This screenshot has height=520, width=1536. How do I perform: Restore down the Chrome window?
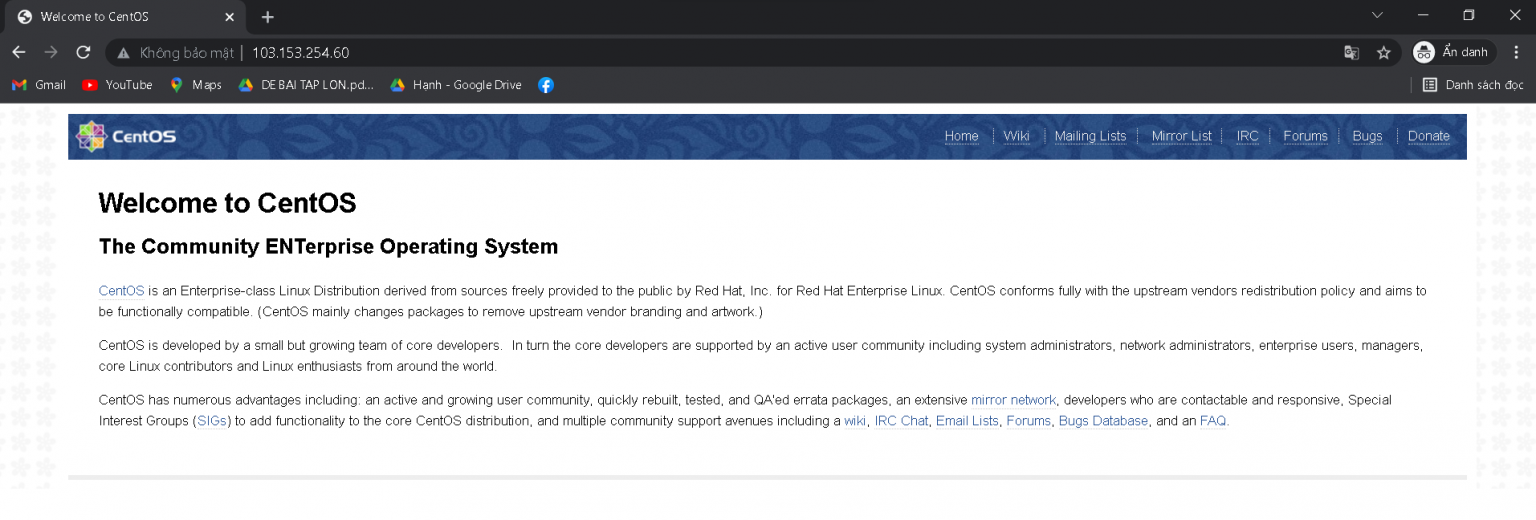point(1469,15)
